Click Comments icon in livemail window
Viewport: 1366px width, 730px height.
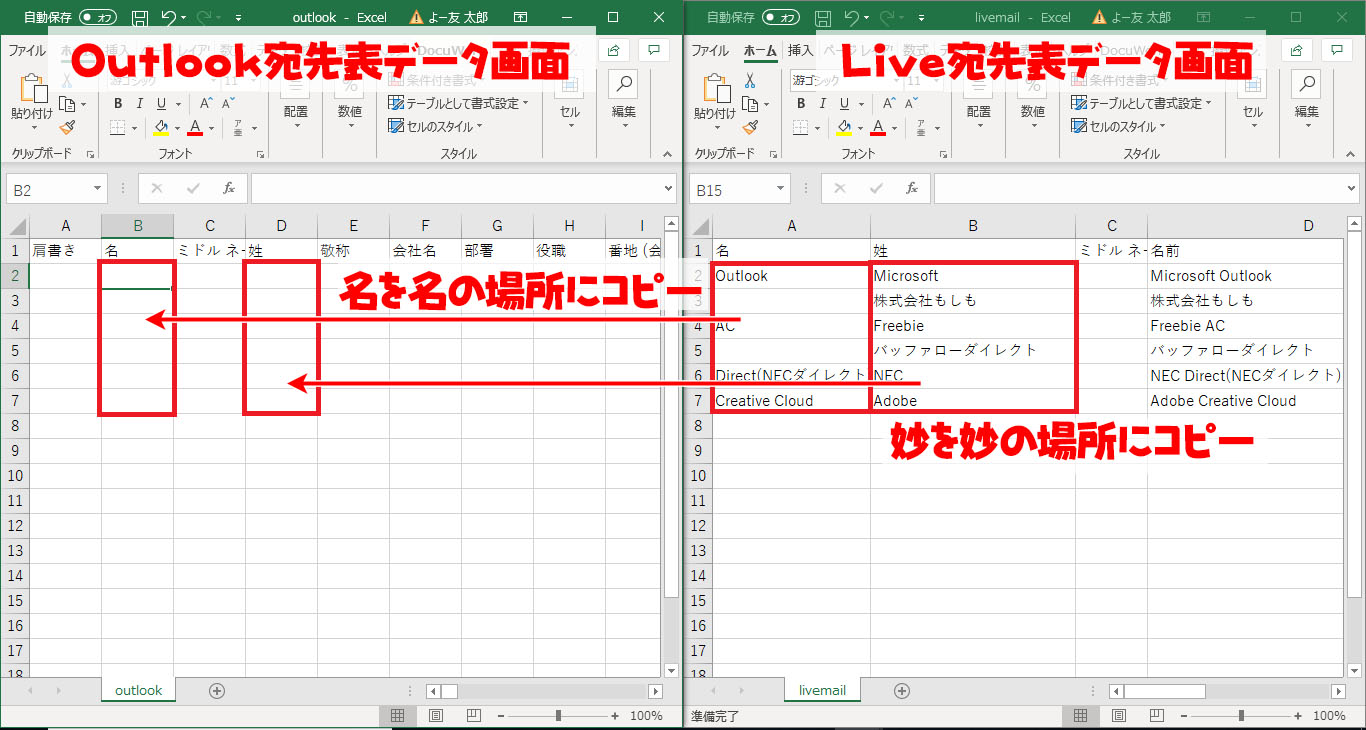point(1336,50)
